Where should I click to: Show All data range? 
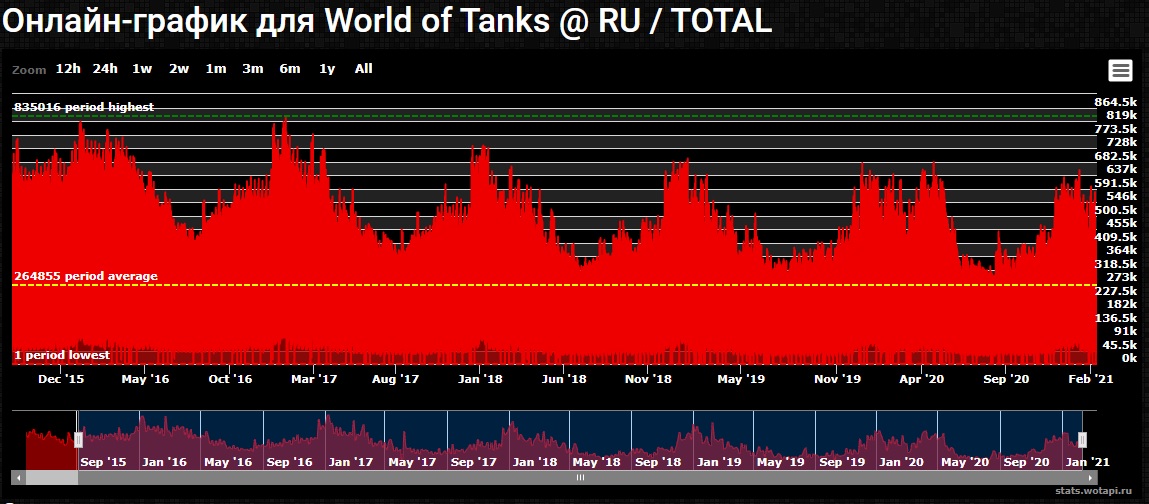point(363,69)
